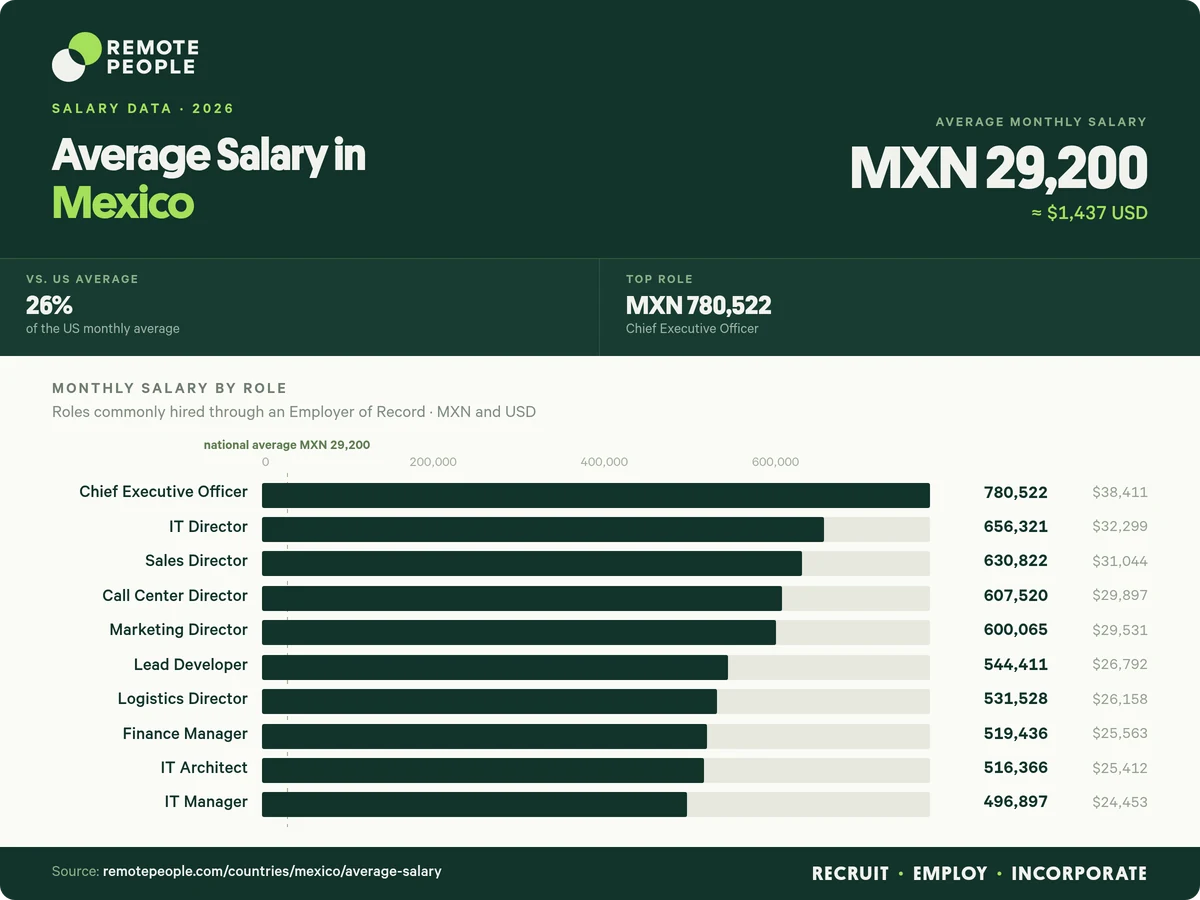Click the 'IT Director' row label
The image size is (1200, 900).
click(x=208, y=526)
